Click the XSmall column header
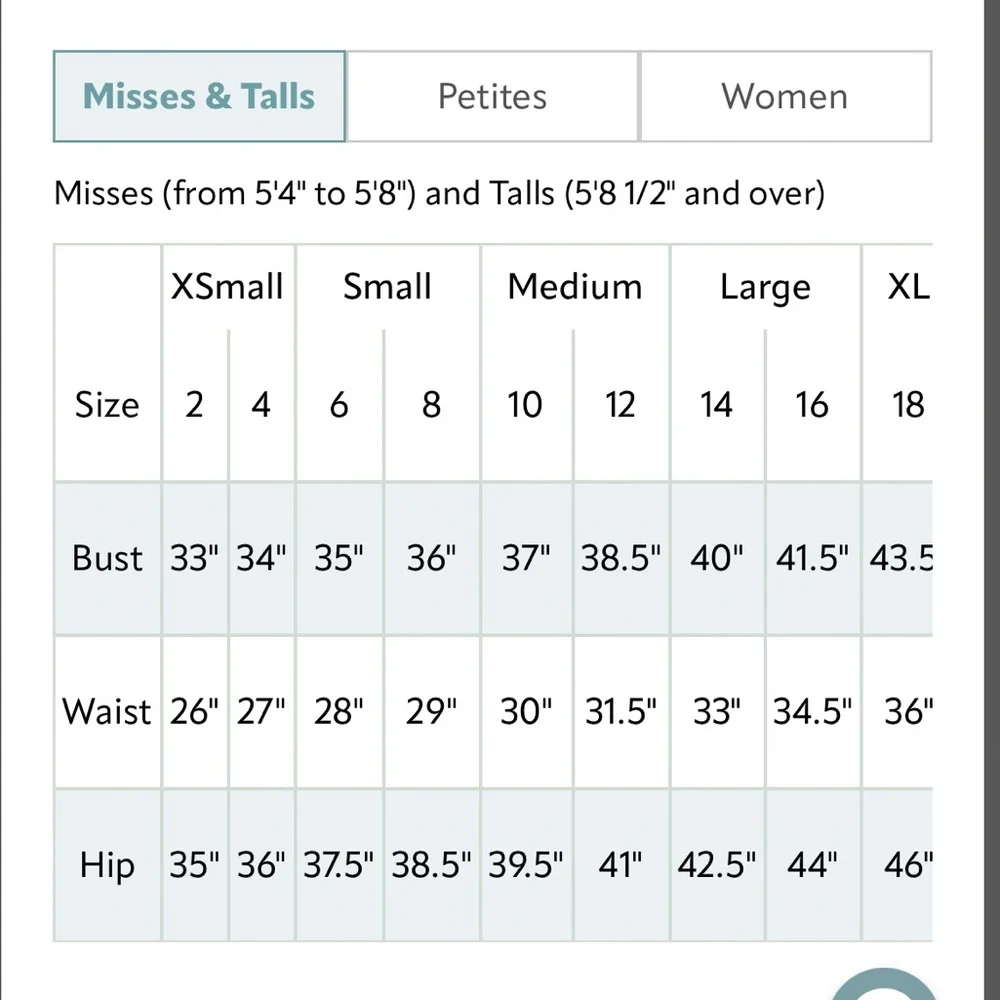The width and height of the screenshot is (1000, 1000). [x=227, y=287]
